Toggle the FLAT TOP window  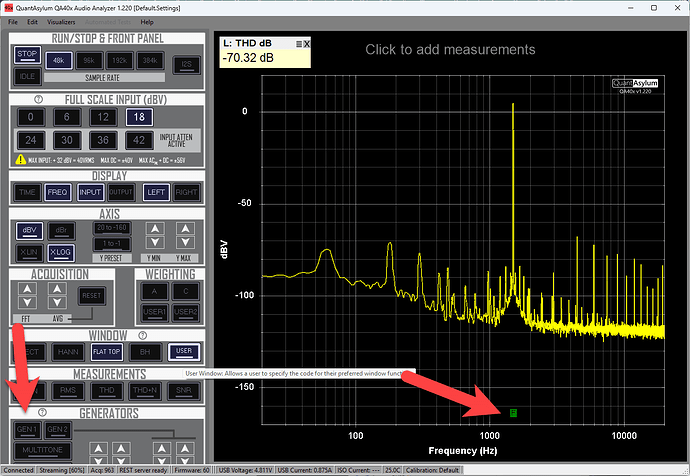pos(107,352)
